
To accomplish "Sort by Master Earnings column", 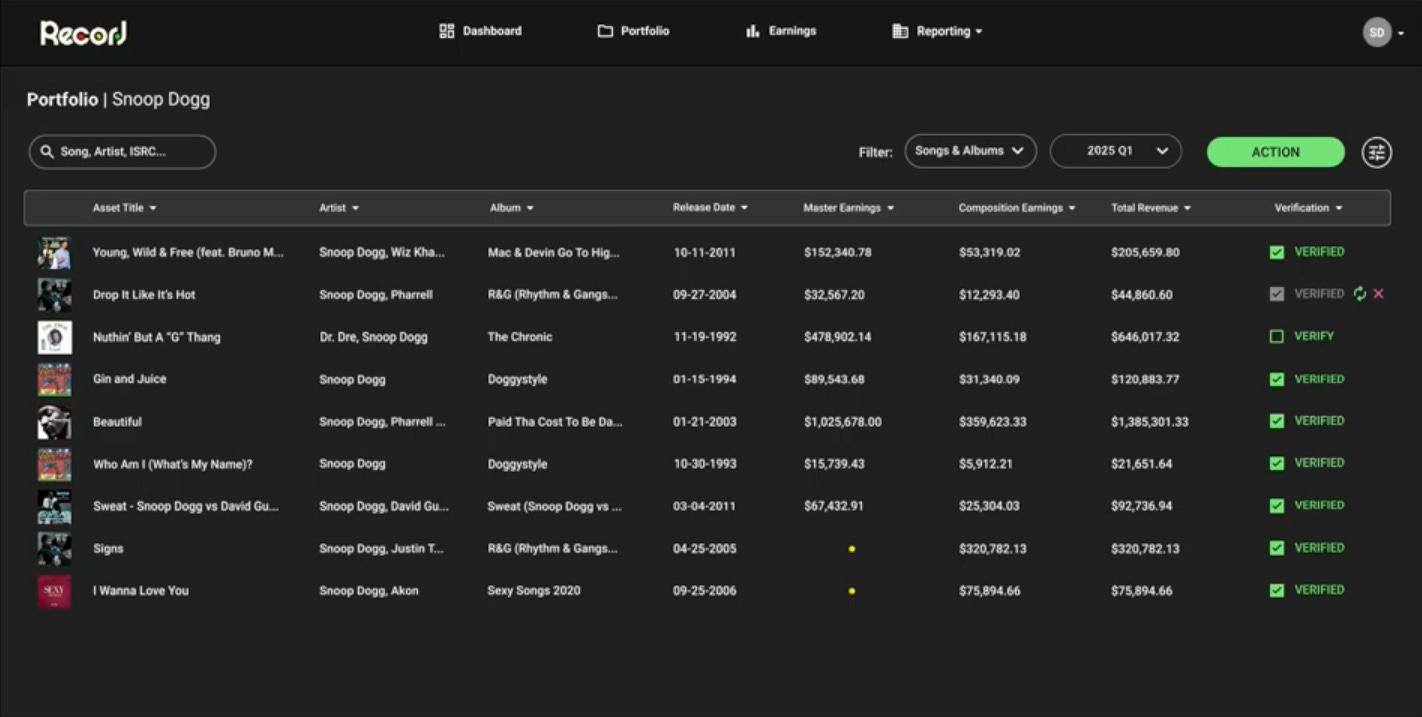I will click(848, 208).
